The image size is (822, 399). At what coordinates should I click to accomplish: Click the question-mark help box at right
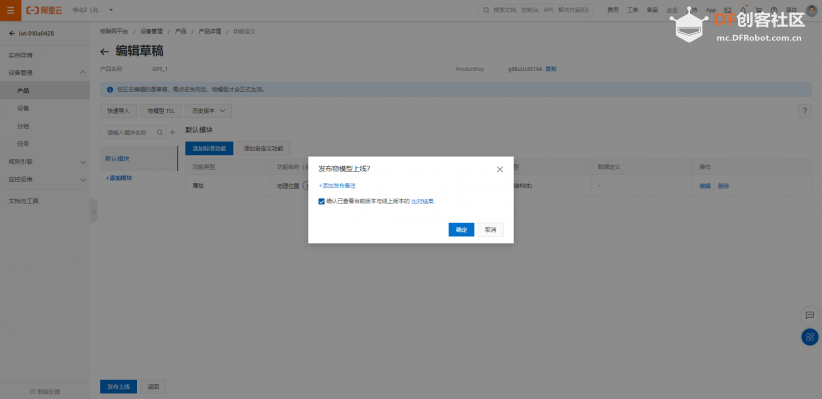click(x=804, y=111)
